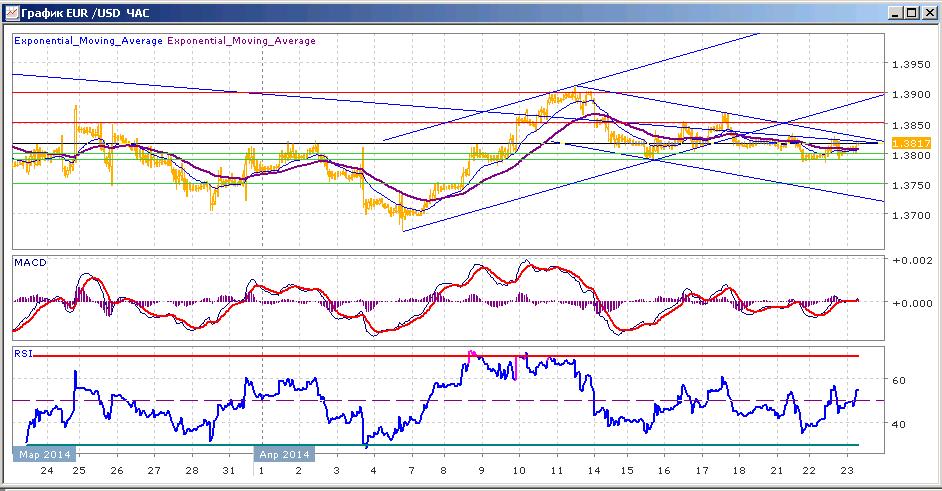The width and height of the screenshot is (942, 491).
Task: Select the red RSI overbought line
Action: [446, 356]
